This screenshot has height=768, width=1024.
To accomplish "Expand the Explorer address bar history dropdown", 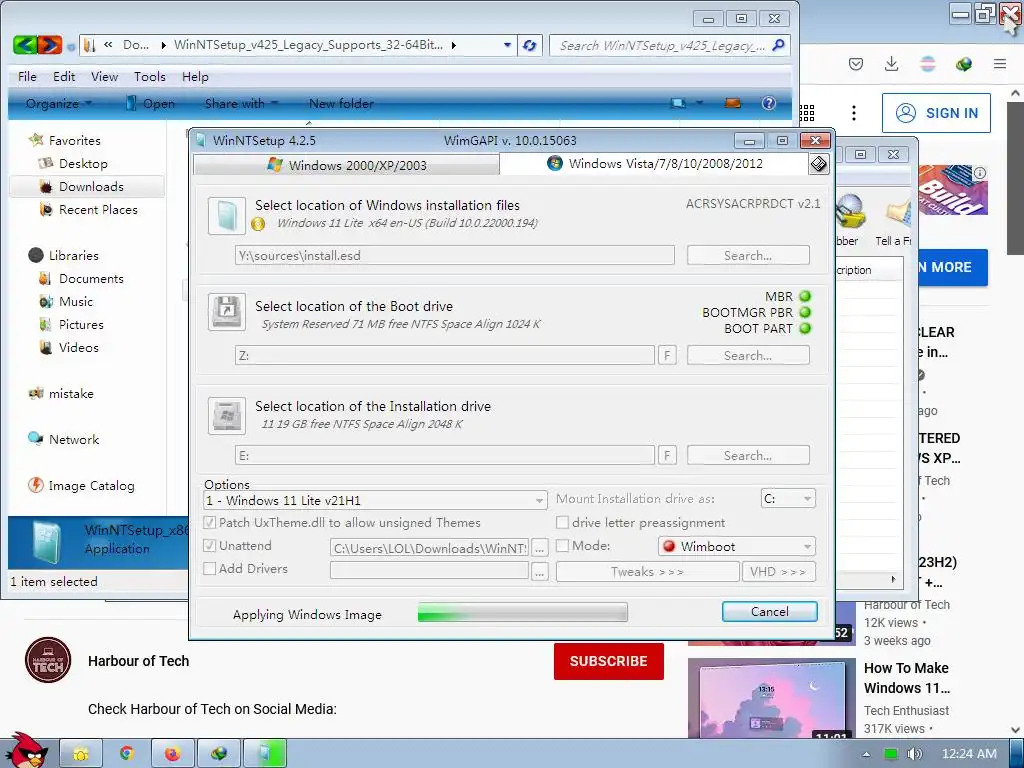I will (x=507, y=45).
